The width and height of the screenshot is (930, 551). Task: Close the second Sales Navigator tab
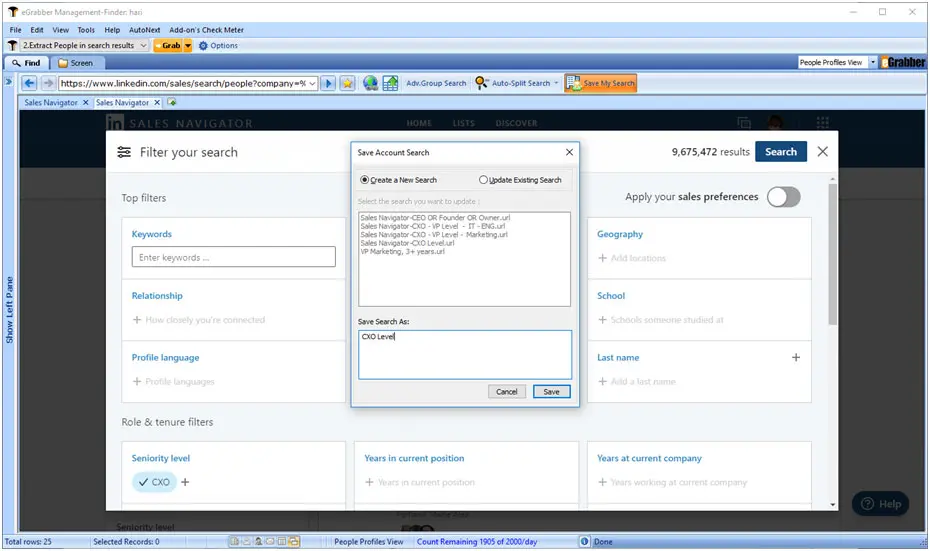pyautogui.click(x=157, y=103)
